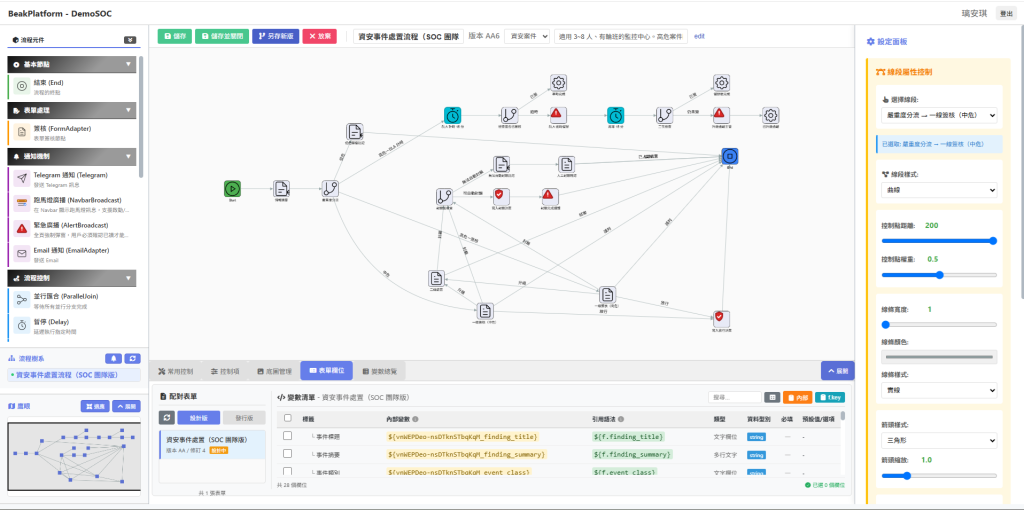Collapse the 表單處理 section

coord(72,110)
